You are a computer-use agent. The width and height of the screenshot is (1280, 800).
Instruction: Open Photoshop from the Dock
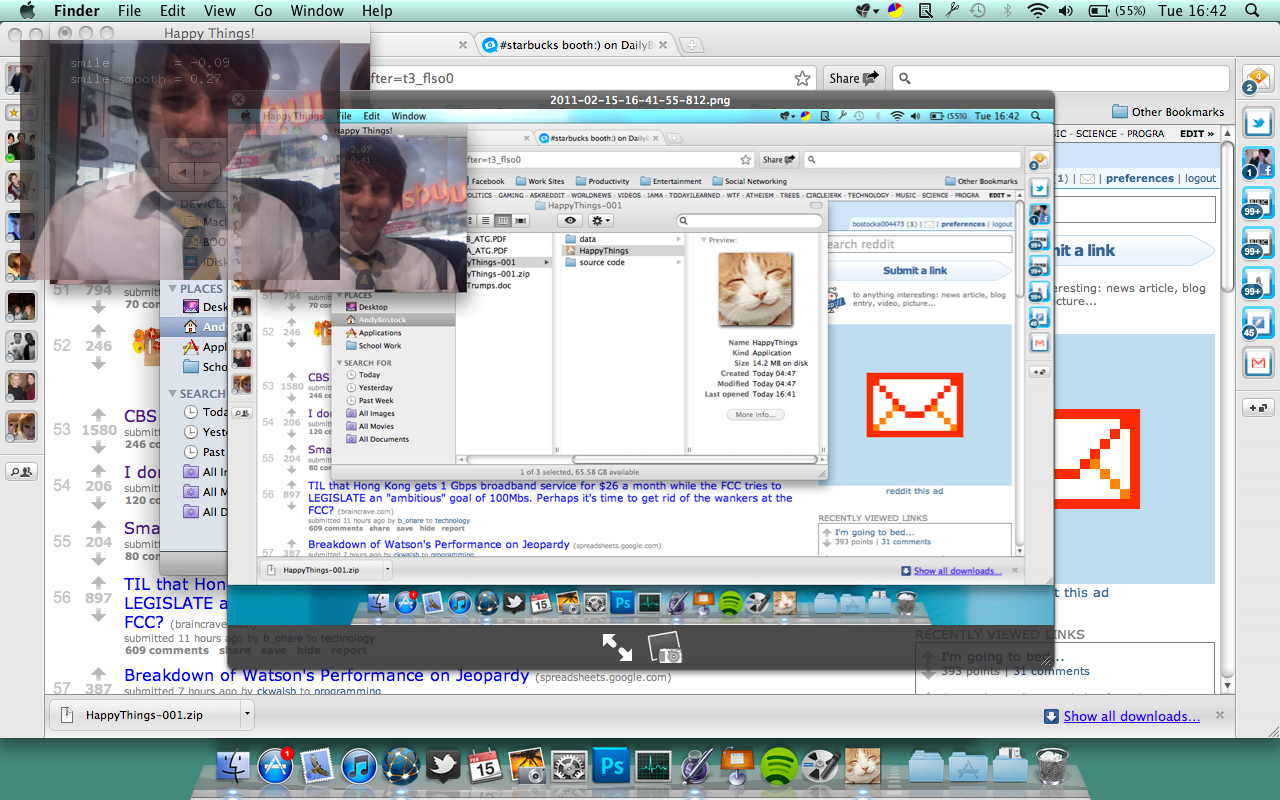point(611,767)
